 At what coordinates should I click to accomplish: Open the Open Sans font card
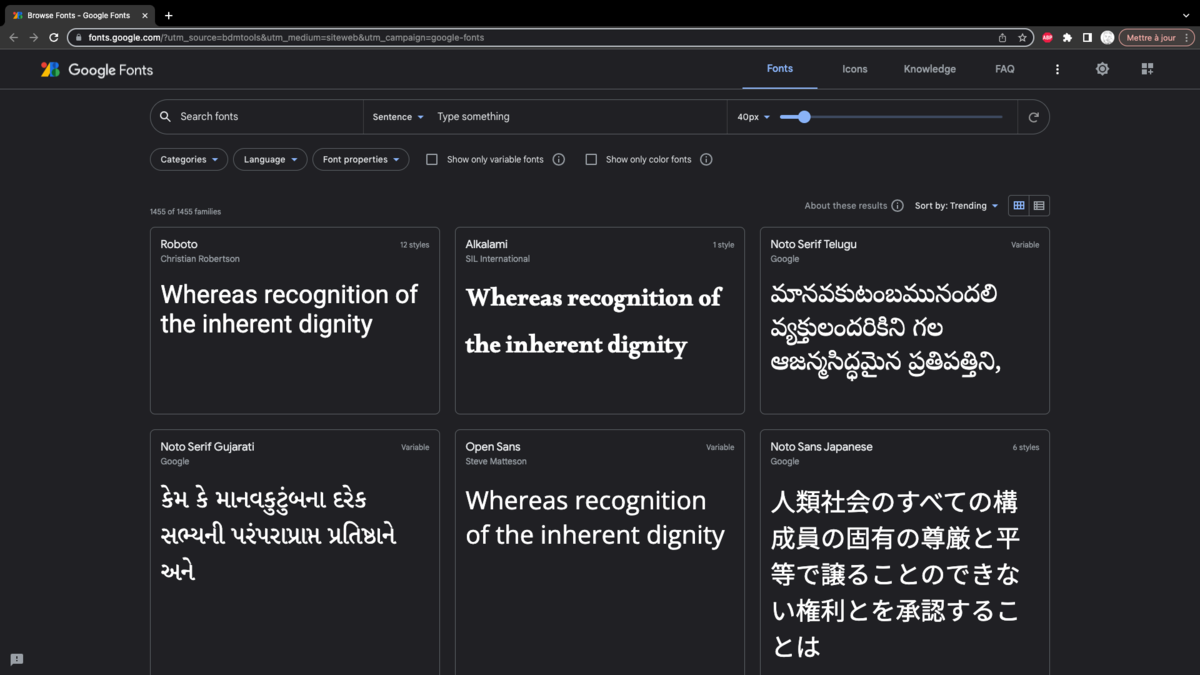[600, 552]
